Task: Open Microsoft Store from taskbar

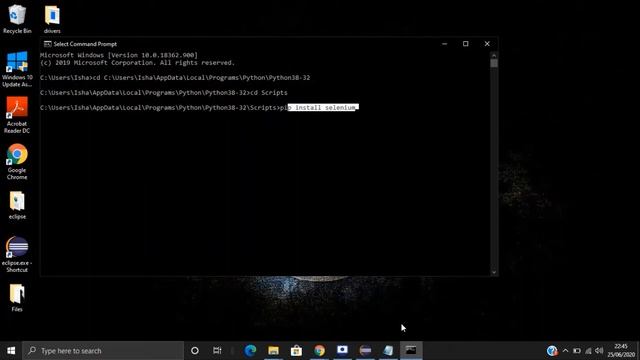Action: [x=296, y=351]
